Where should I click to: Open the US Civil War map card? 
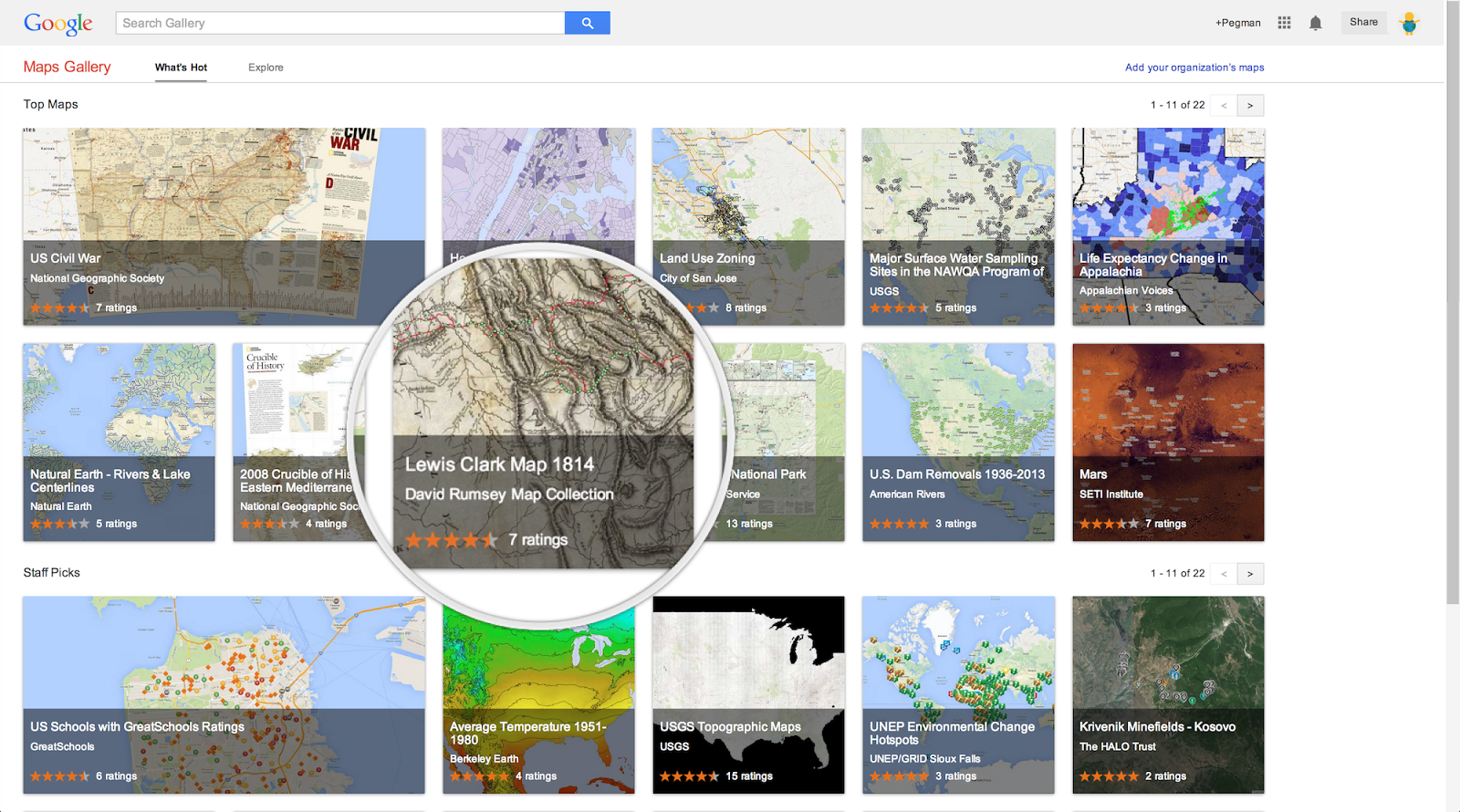point(224,226)
